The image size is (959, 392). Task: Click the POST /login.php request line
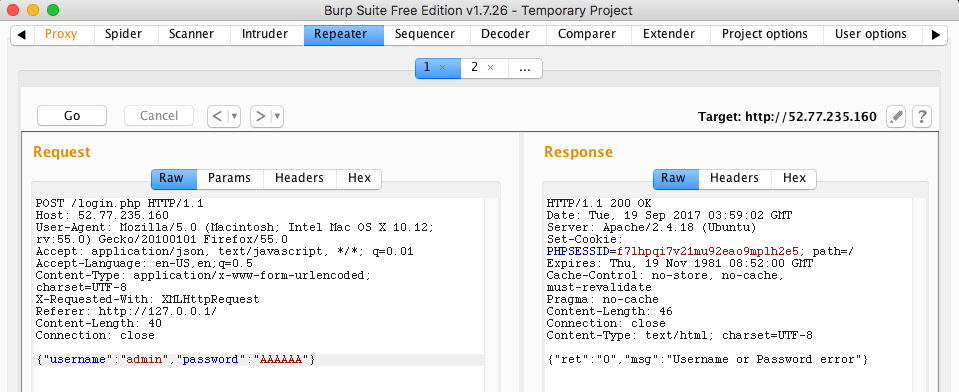[119, 204]
